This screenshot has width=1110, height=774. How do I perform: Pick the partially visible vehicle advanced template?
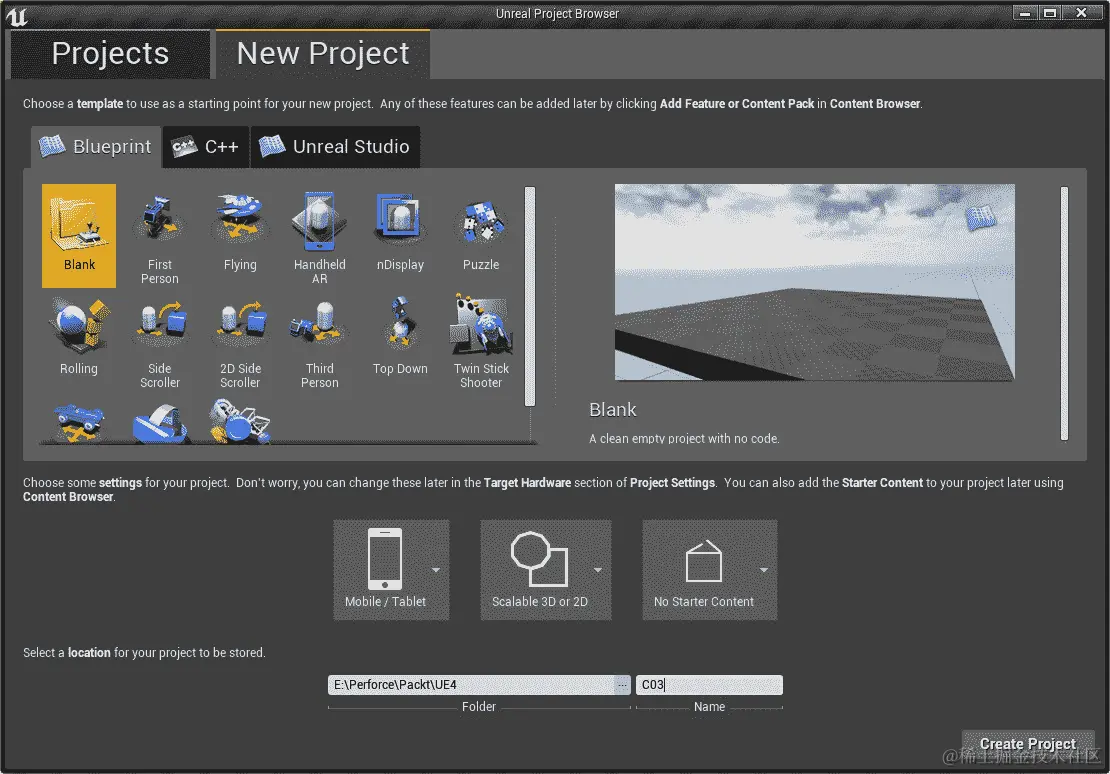coord(240,421)
